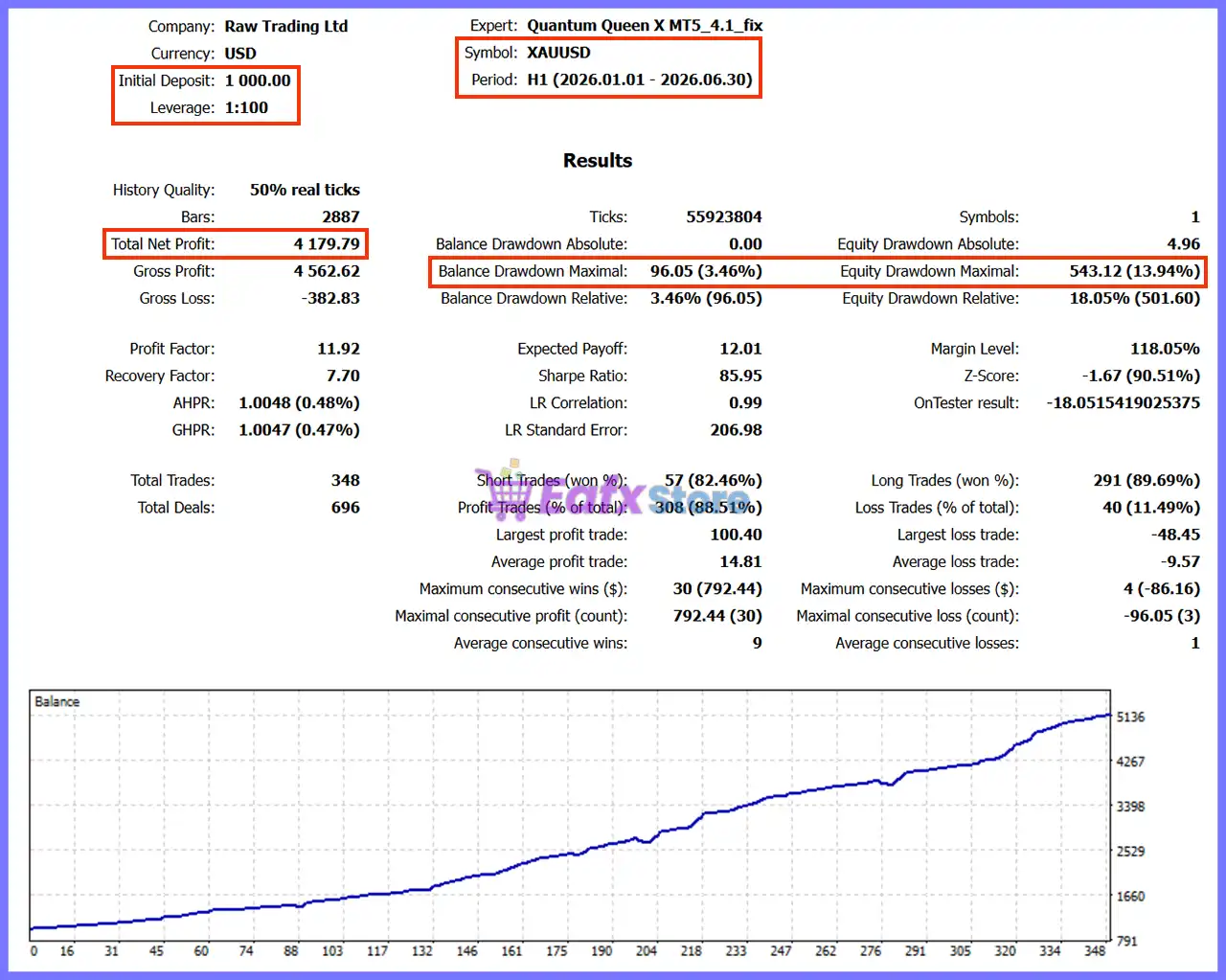This screenshot has width=1226, height=980.
Task: Click the equity drawdown maximal value '543.12 (13.94%)'
Action: coord(1135,271)
